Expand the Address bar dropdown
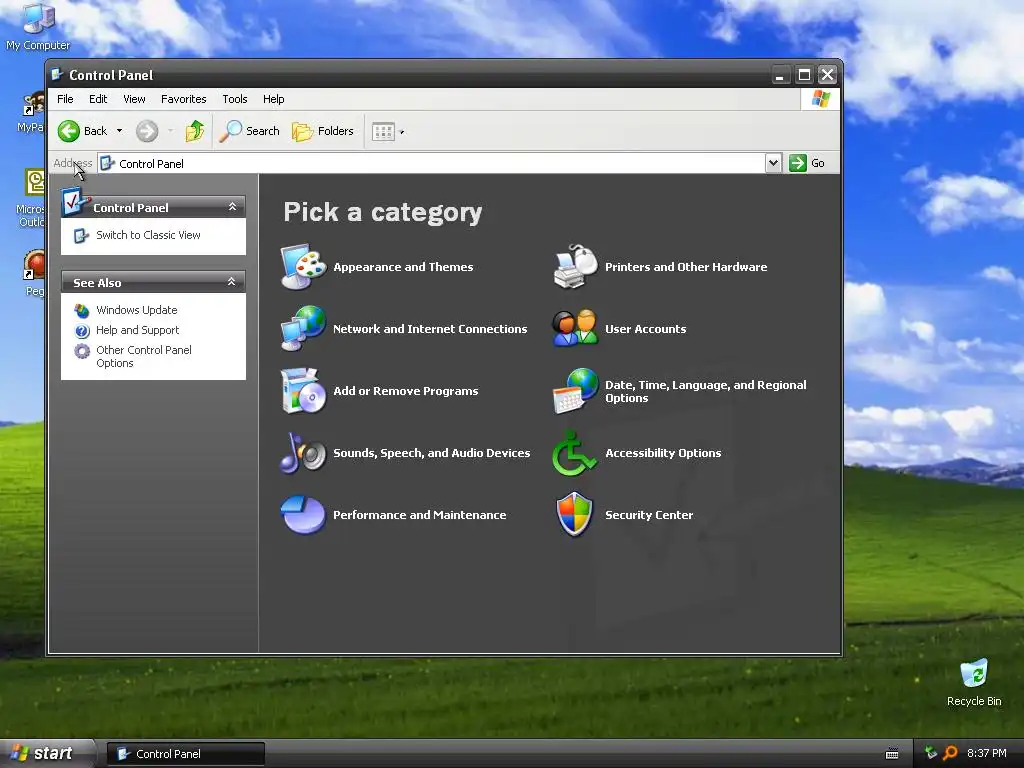Screen dimensions: 1024x768 (773, 163)
